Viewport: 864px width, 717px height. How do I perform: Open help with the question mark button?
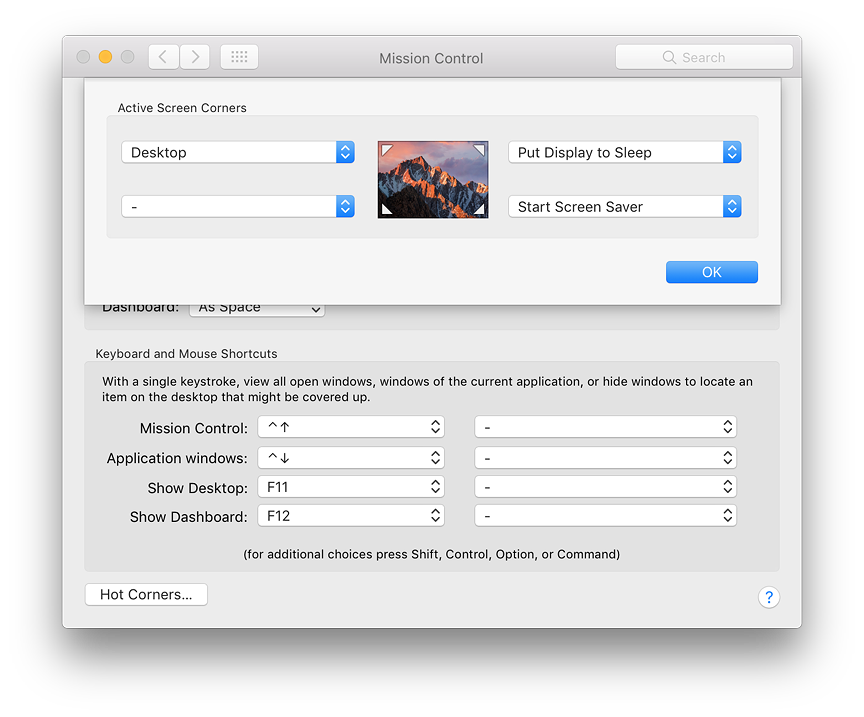[769, 597]
